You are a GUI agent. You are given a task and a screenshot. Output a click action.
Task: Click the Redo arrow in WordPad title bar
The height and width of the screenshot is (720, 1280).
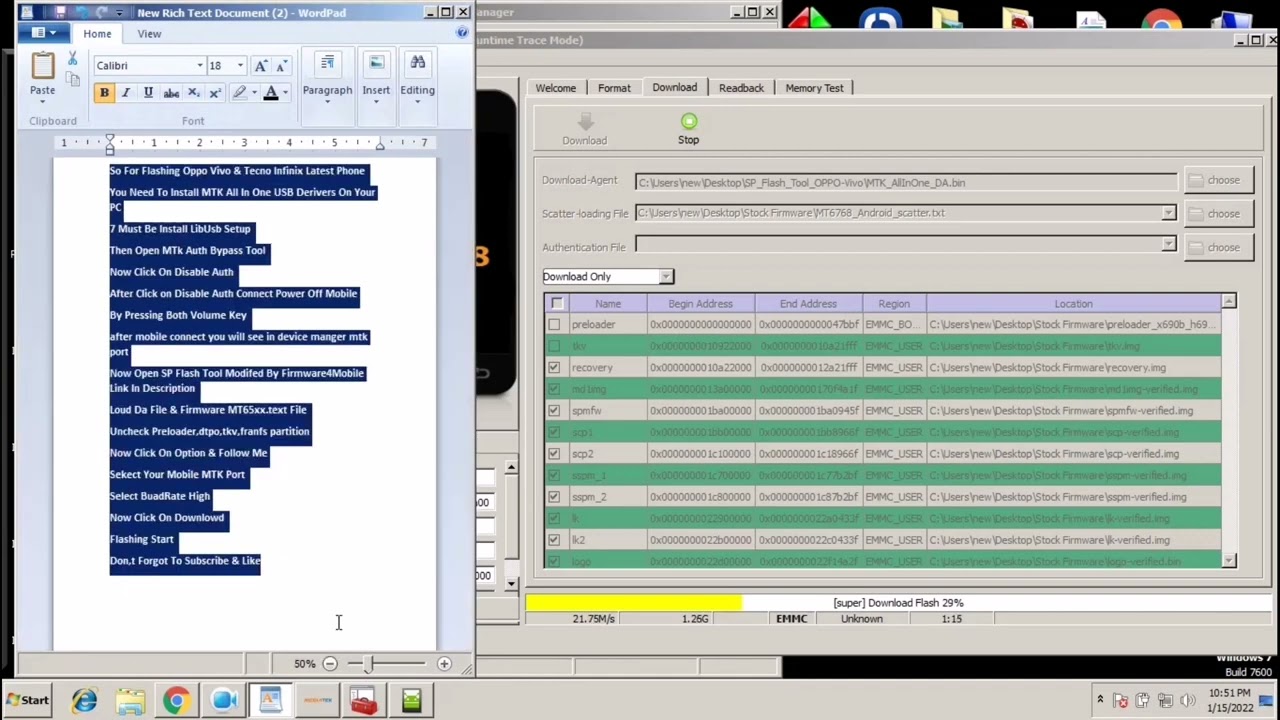click(102, 12)
